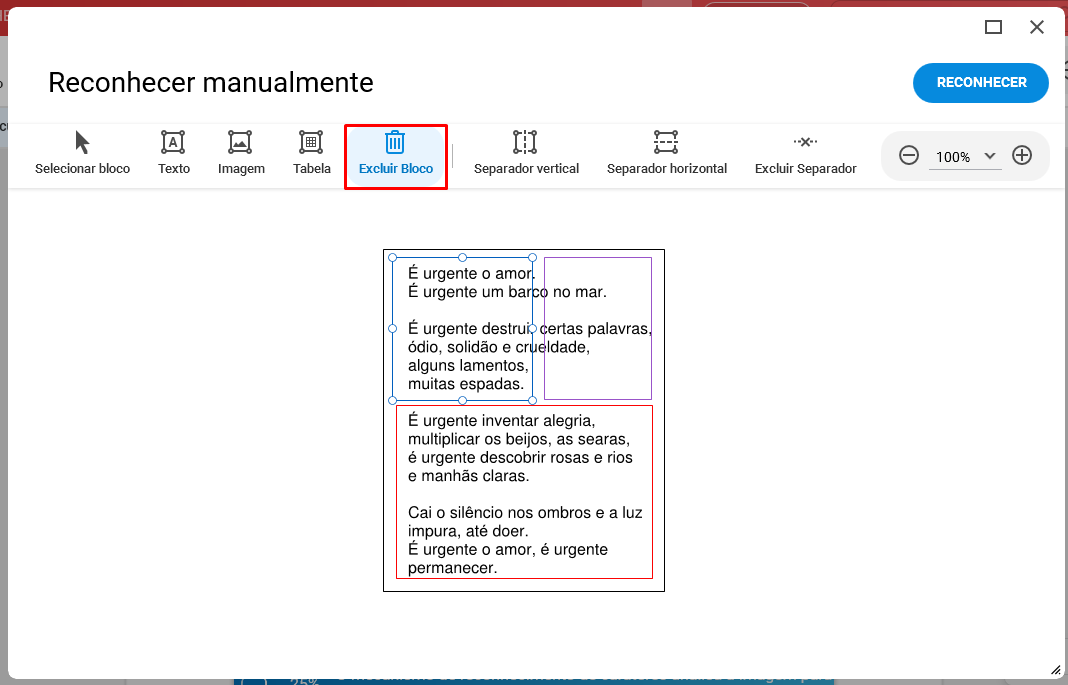The image size is (1068, 685).
Task: Click the line 'e manhãs claras.'
Action: [469, 476]
